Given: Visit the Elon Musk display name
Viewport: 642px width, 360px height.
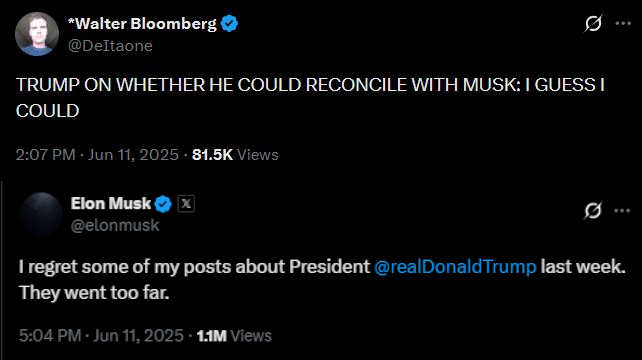Looking at the screenshot, I should [111, 204].
